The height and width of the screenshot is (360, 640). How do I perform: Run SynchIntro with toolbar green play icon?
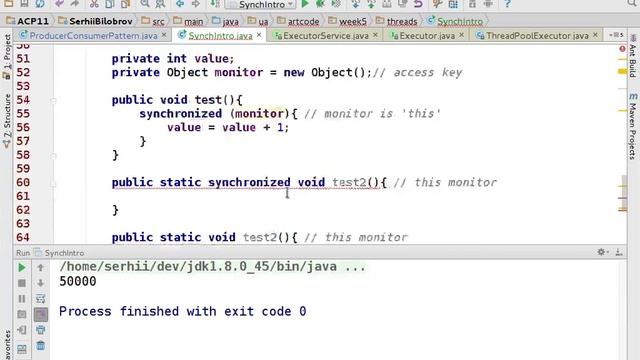click(x=304, y=4)
